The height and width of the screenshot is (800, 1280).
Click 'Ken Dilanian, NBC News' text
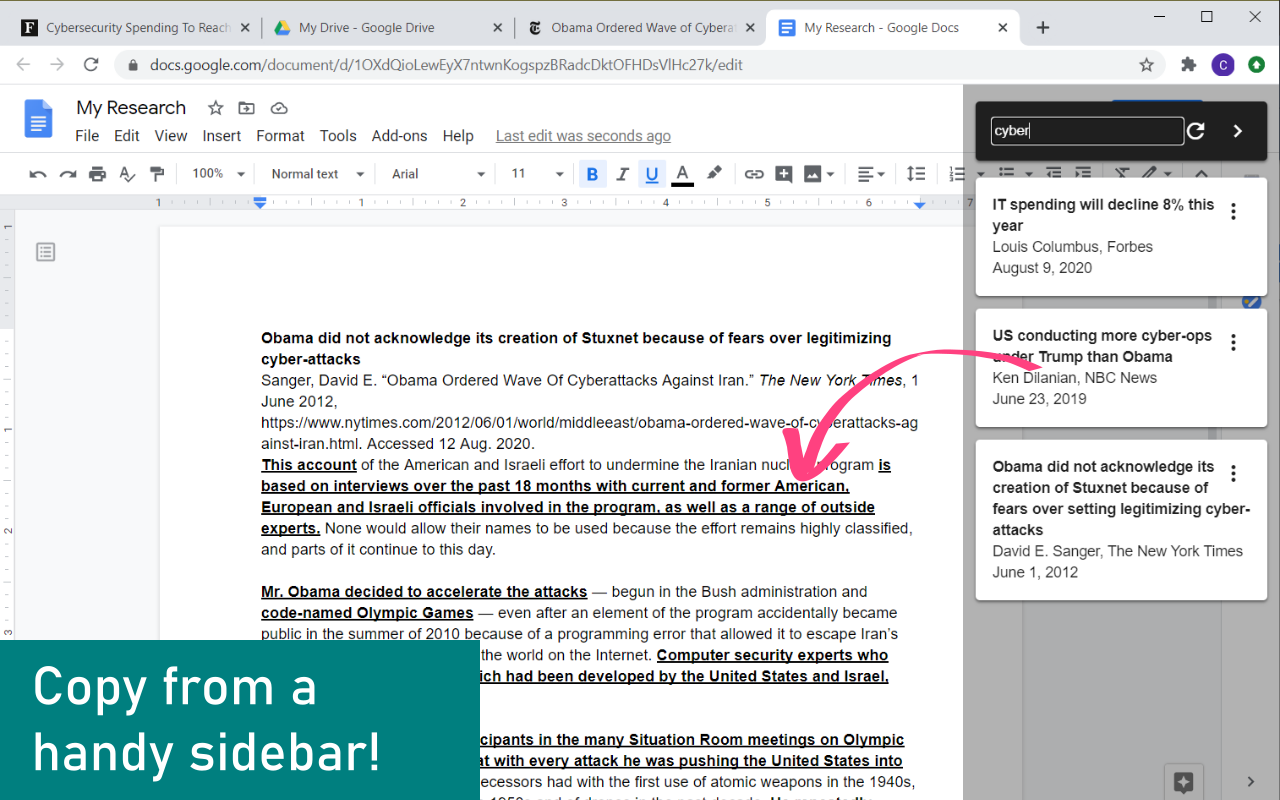point(1074,378)
